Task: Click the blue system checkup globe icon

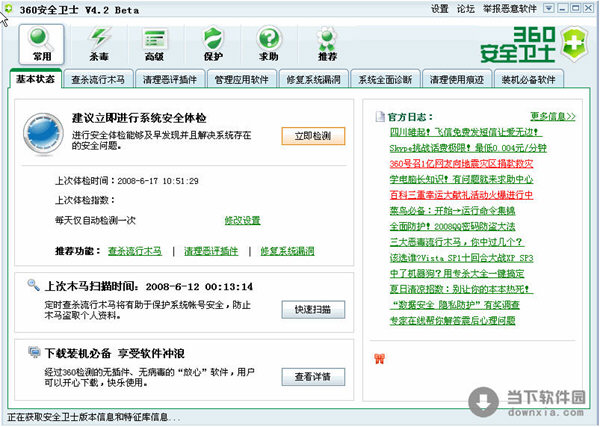Action: pos(43,134)
